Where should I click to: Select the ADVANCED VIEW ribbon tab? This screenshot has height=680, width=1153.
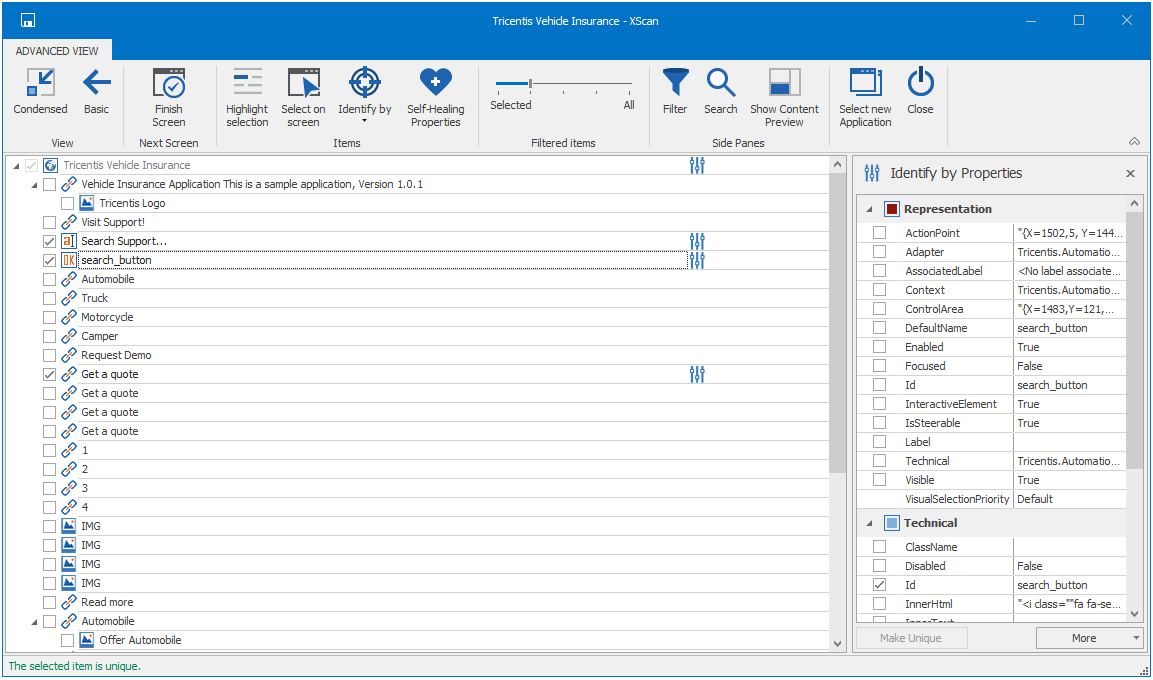click(57, 51)
